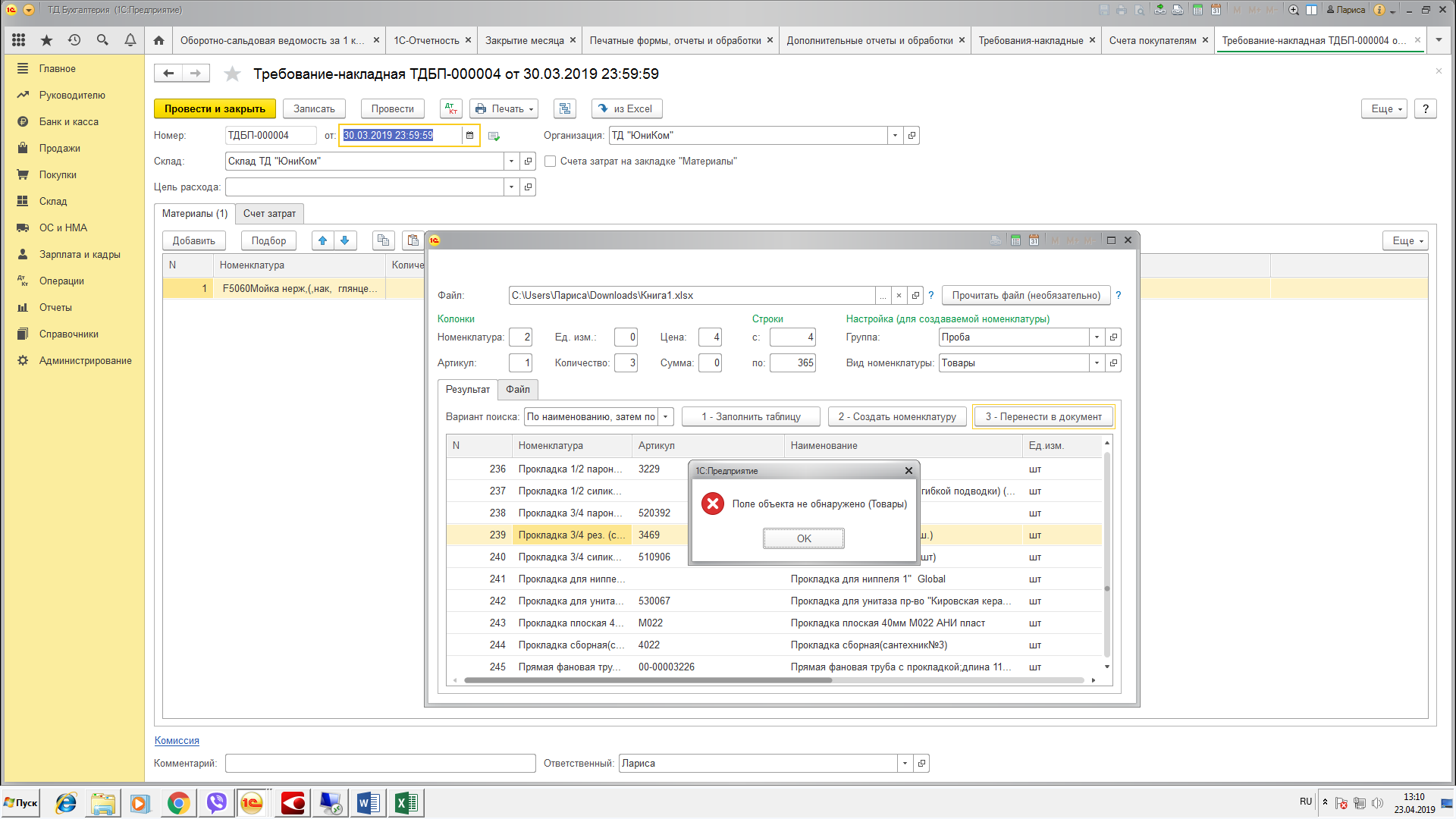Image resolution: width=1456 pixels, height=819 pixels.
Task: Open the Закрытие месяца tab
Action: click(525, 40)
